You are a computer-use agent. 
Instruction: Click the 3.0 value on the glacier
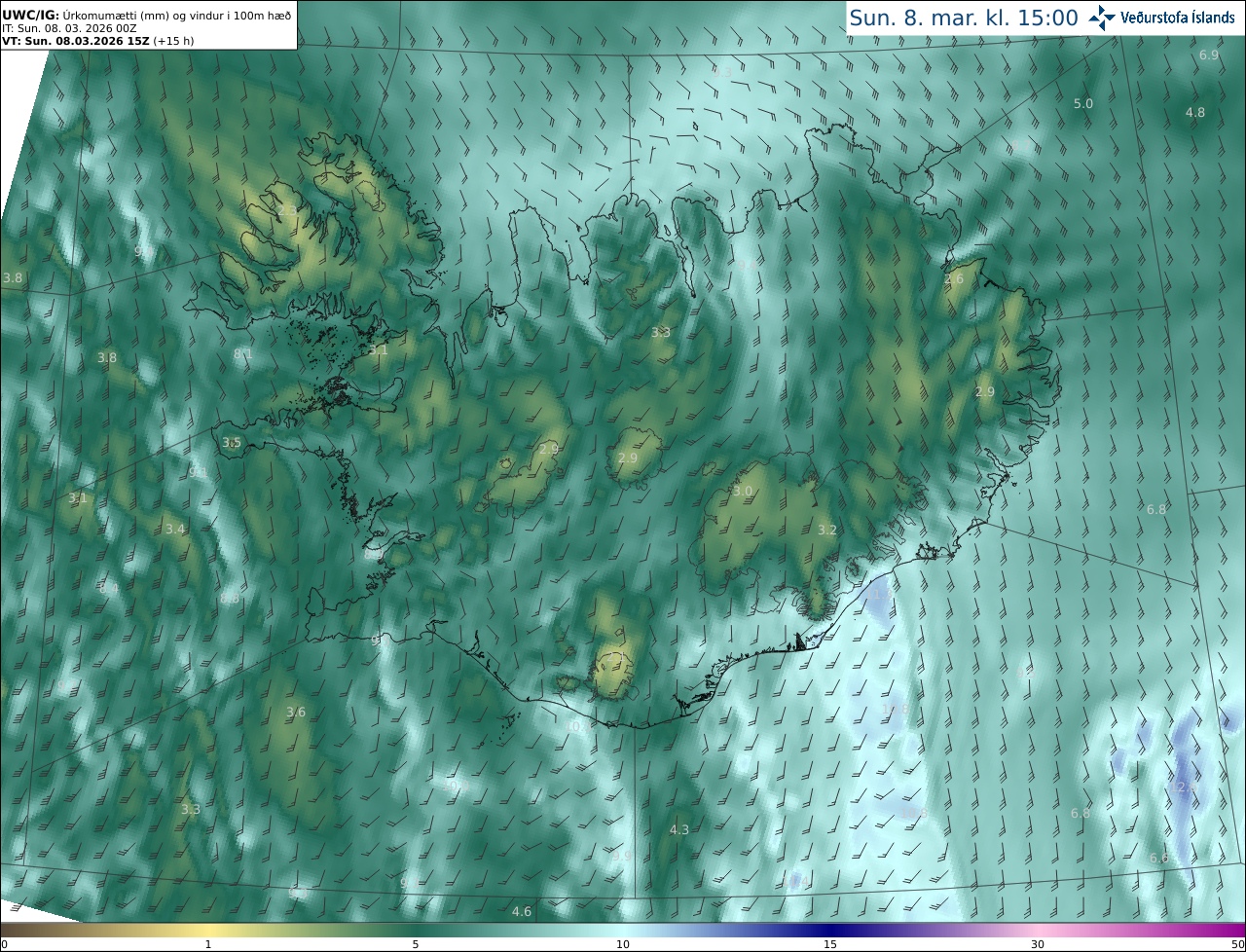tap(743, 492)
